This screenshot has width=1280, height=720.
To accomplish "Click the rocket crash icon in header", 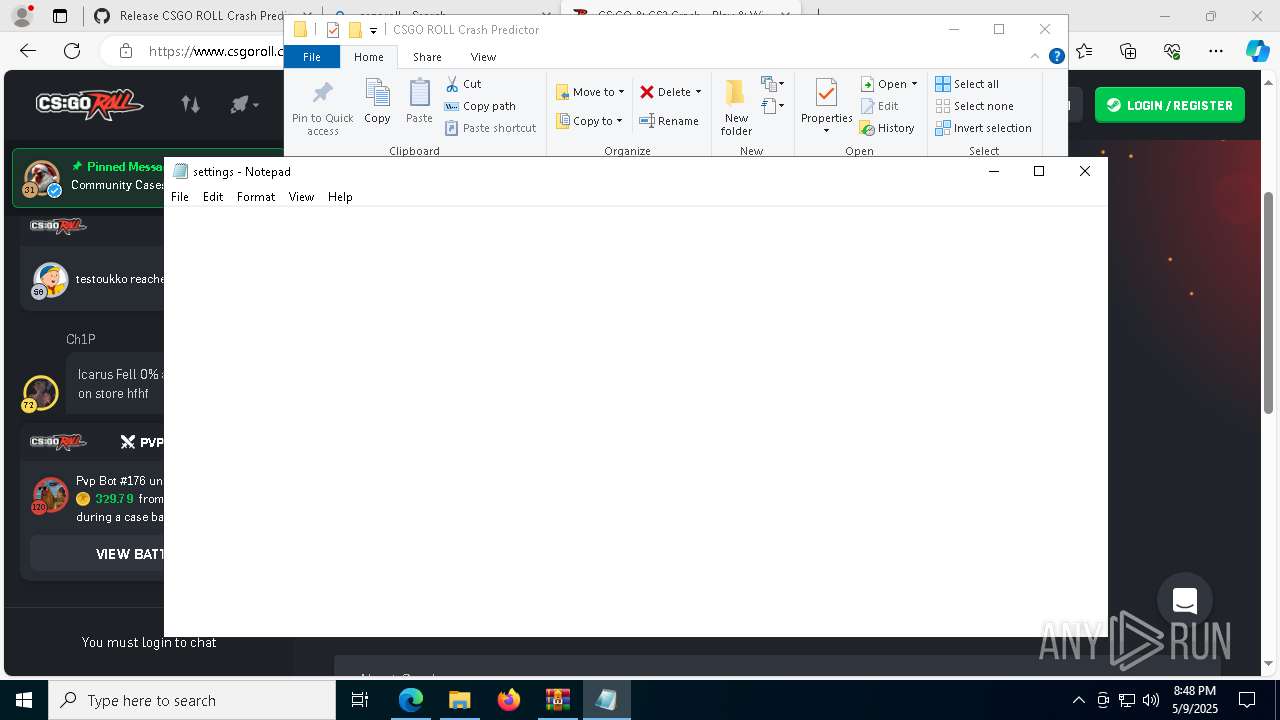I will 240,104.
